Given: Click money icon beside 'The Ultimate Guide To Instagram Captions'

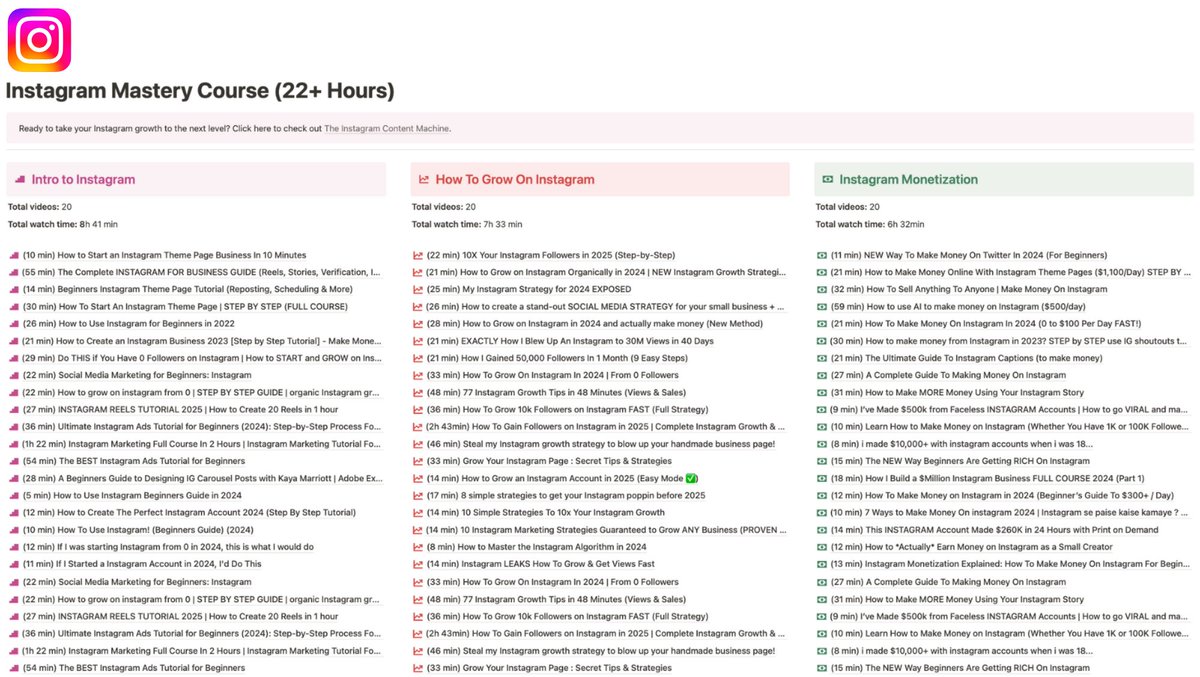Looking at the screenshot, I should click(x=822, y=358).
